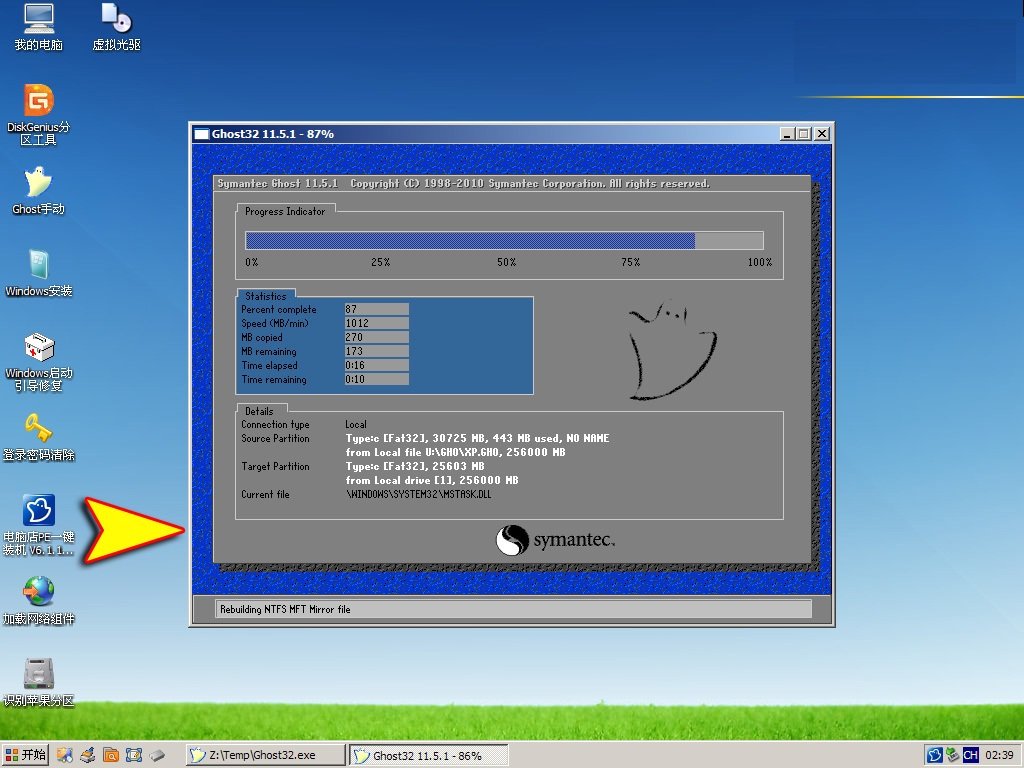
Task: Open the 开始 Start menu
Action: (25, 755)
